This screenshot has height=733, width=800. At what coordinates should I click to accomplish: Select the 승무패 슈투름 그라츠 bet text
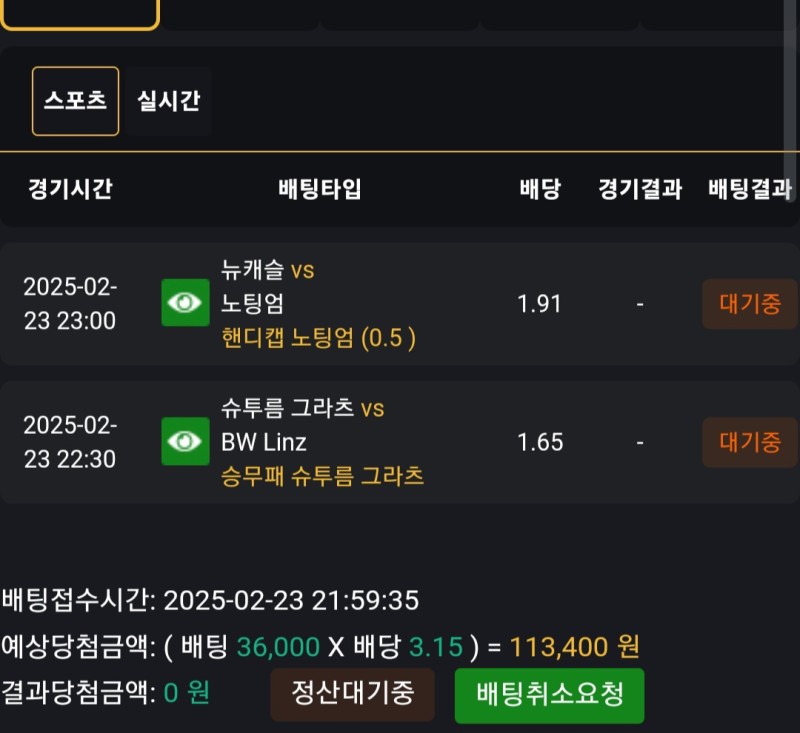tap(322, 476)
